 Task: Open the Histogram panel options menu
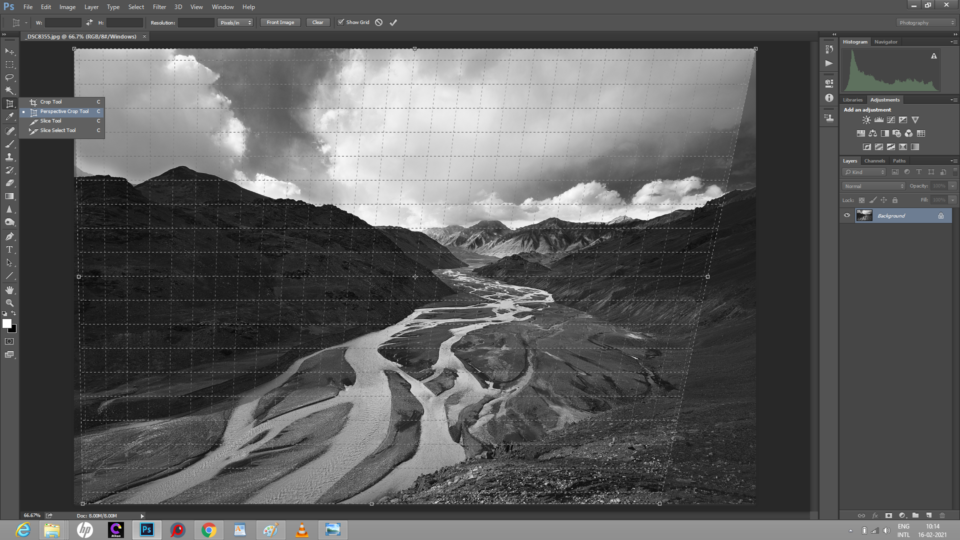[x=953, y=42]
